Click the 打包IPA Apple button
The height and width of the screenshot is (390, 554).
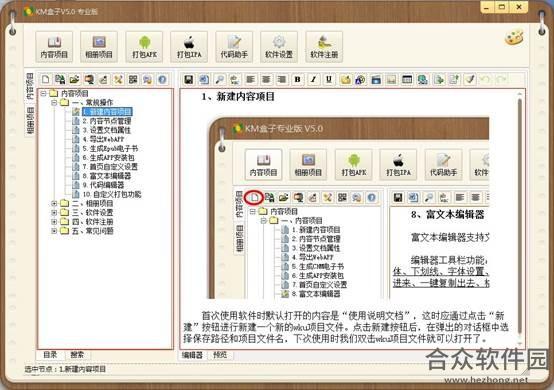(x=189, y=47)
